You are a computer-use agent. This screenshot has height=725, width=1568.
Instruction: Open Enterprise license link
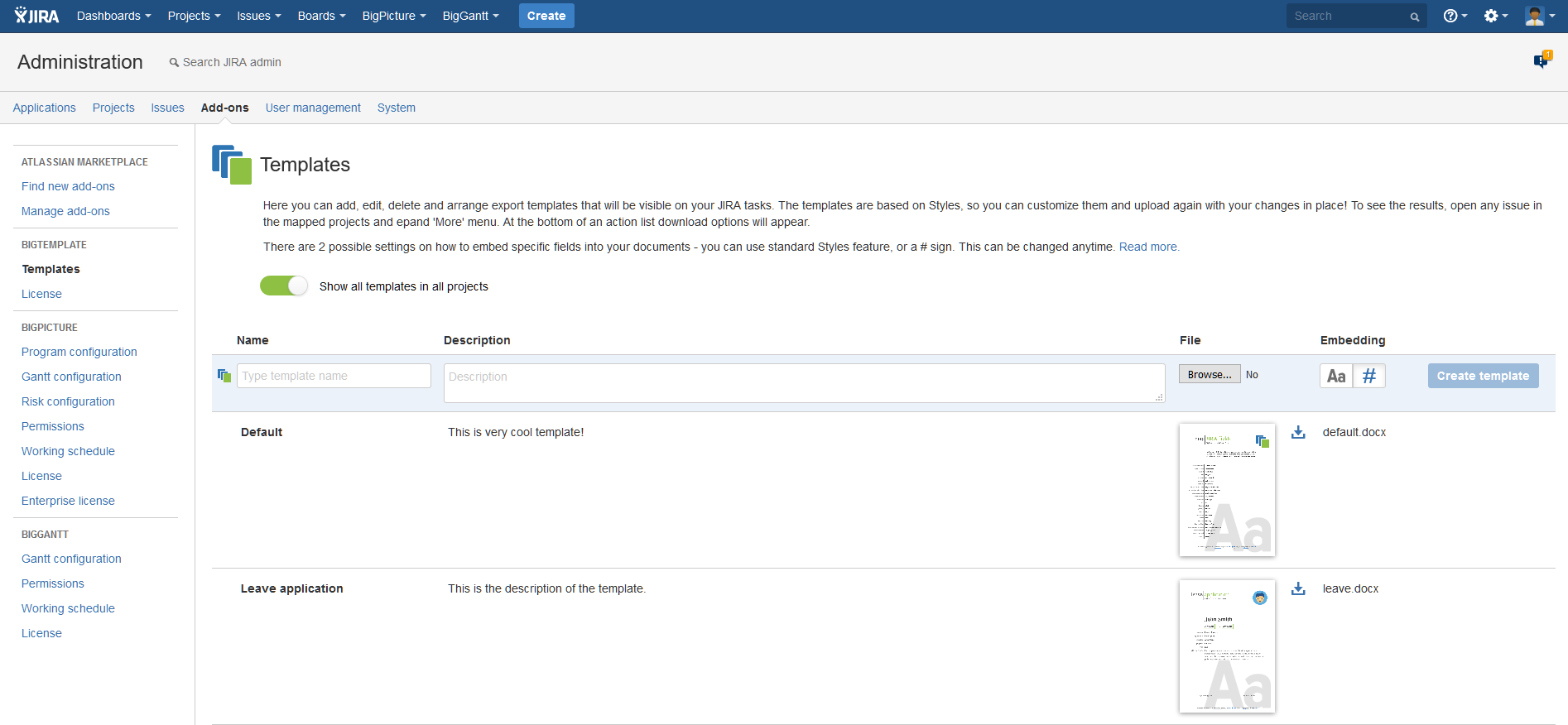[x=68, y=501]
